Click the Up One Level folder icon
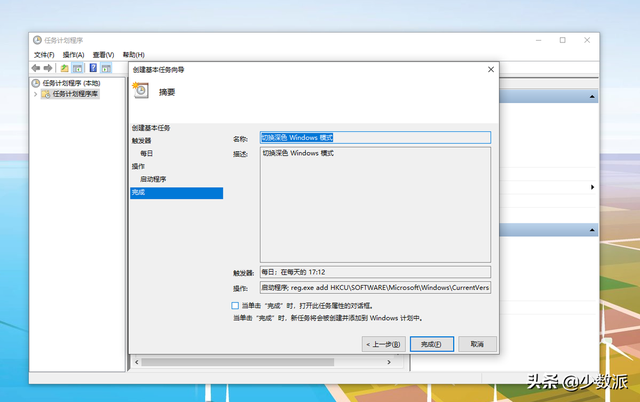The height and width of the screenshot is (402, 640). coord(64,68)
